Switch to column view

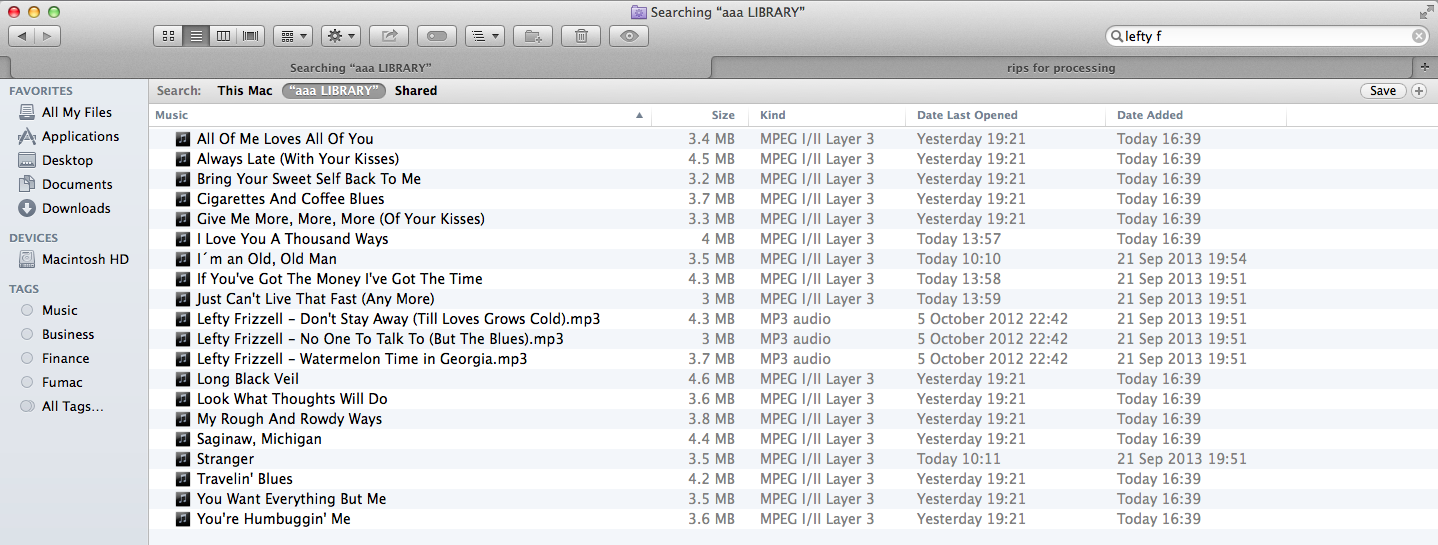223,36
